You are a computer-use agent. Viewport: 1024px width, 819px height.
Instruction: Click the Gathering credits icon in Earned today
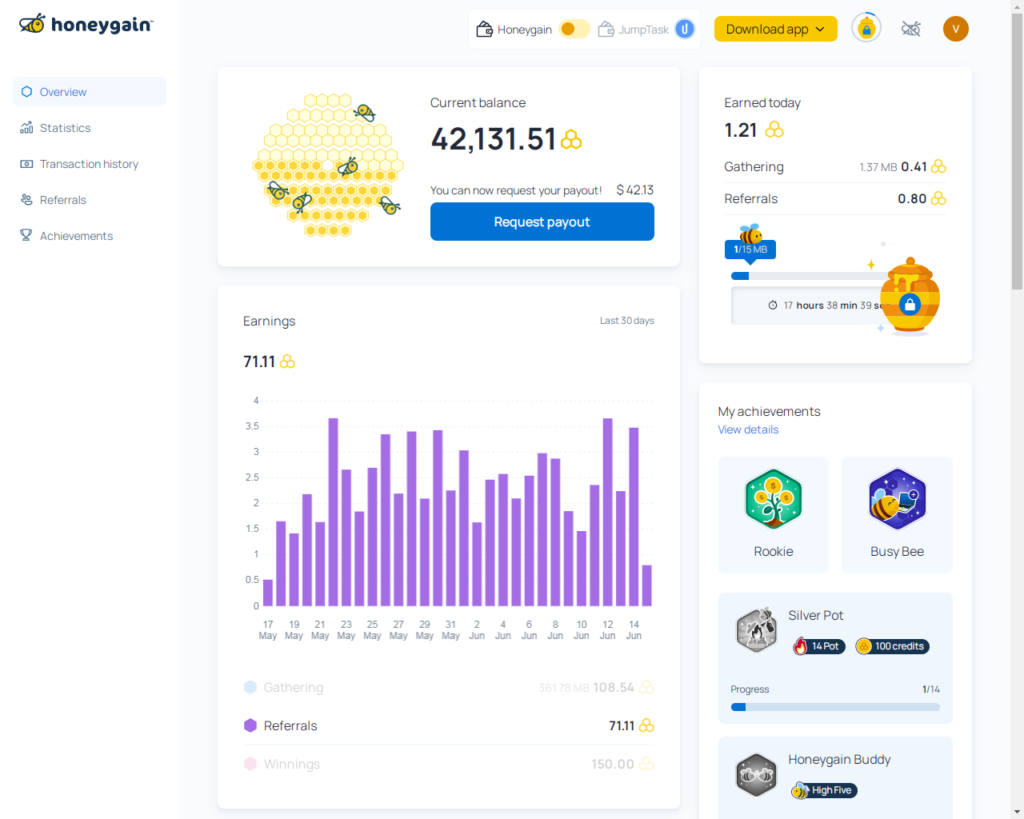[x=938, y=167]
